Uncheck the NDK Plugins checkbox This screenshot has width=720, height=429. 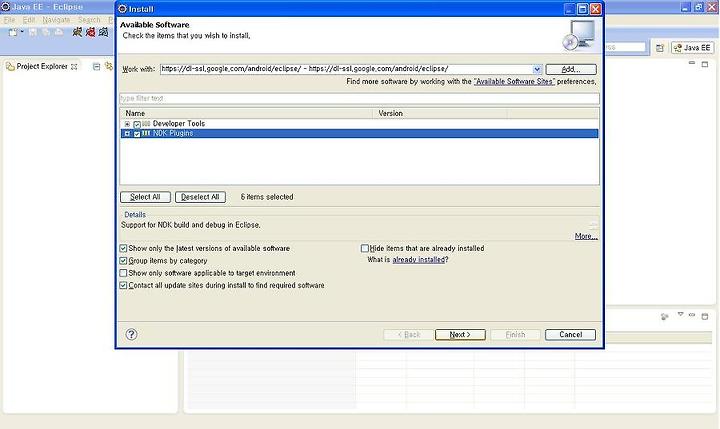(x=137, y=134)
